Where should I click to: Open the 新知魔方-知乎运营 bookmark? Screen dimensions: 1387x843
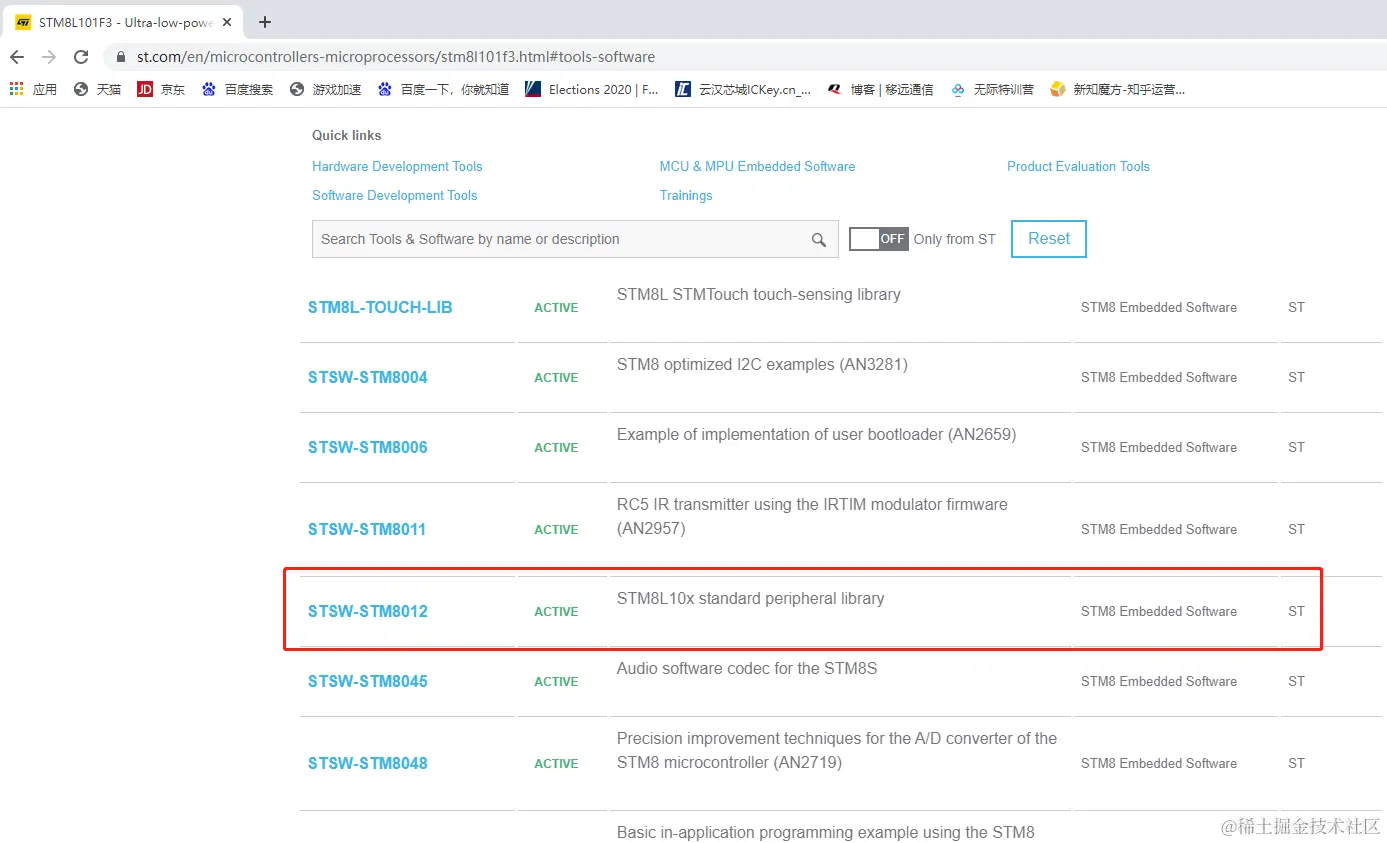click(1117, 89)
